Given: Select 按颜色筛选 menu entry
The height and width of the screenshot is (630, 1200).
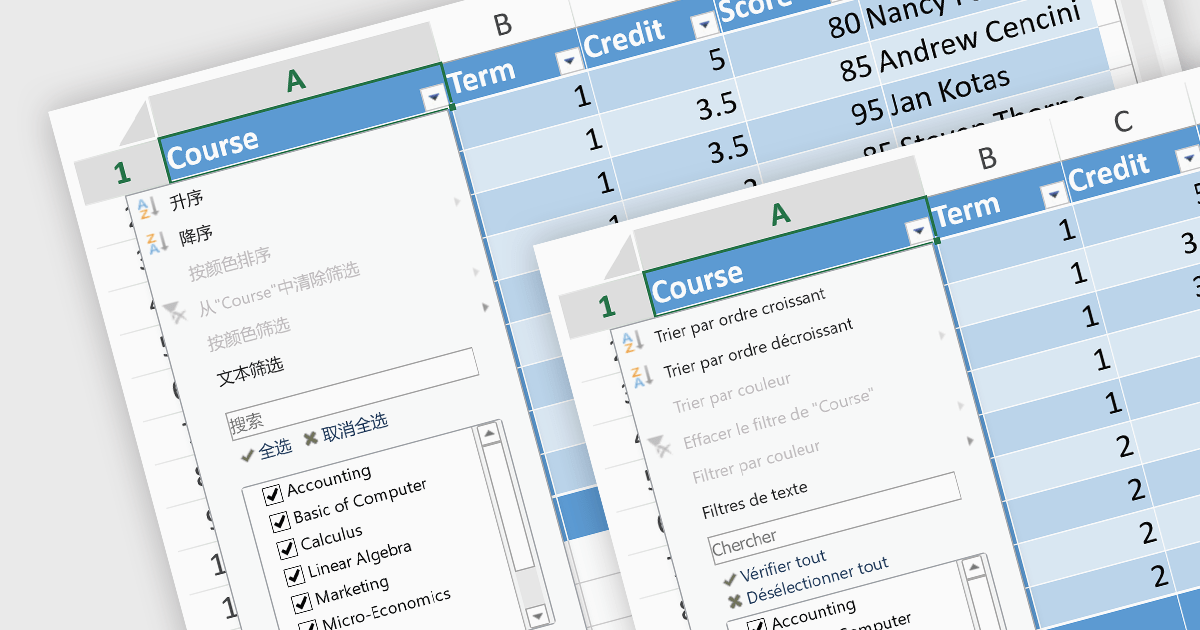Looking at the screenshot, I should 249,332.
